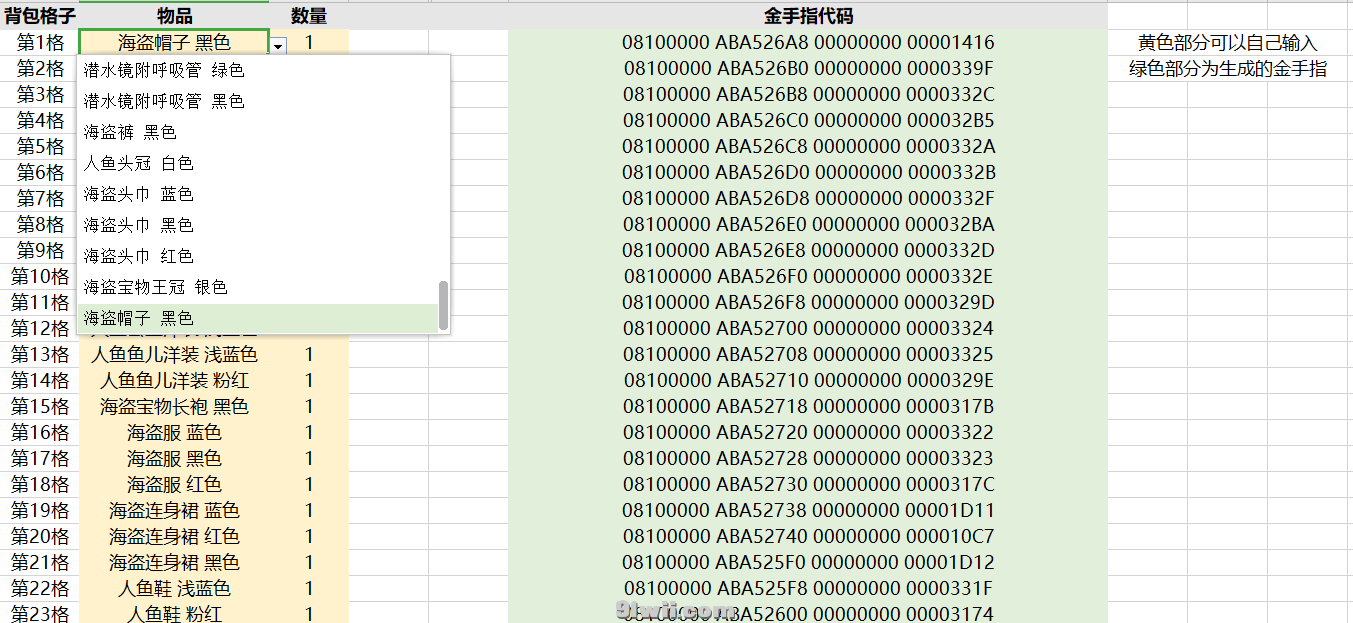Click code ending ABA526A8 00000000 00001416
Image resolution: width=1353 pixels, height=623 pixels.
[808, 42]
